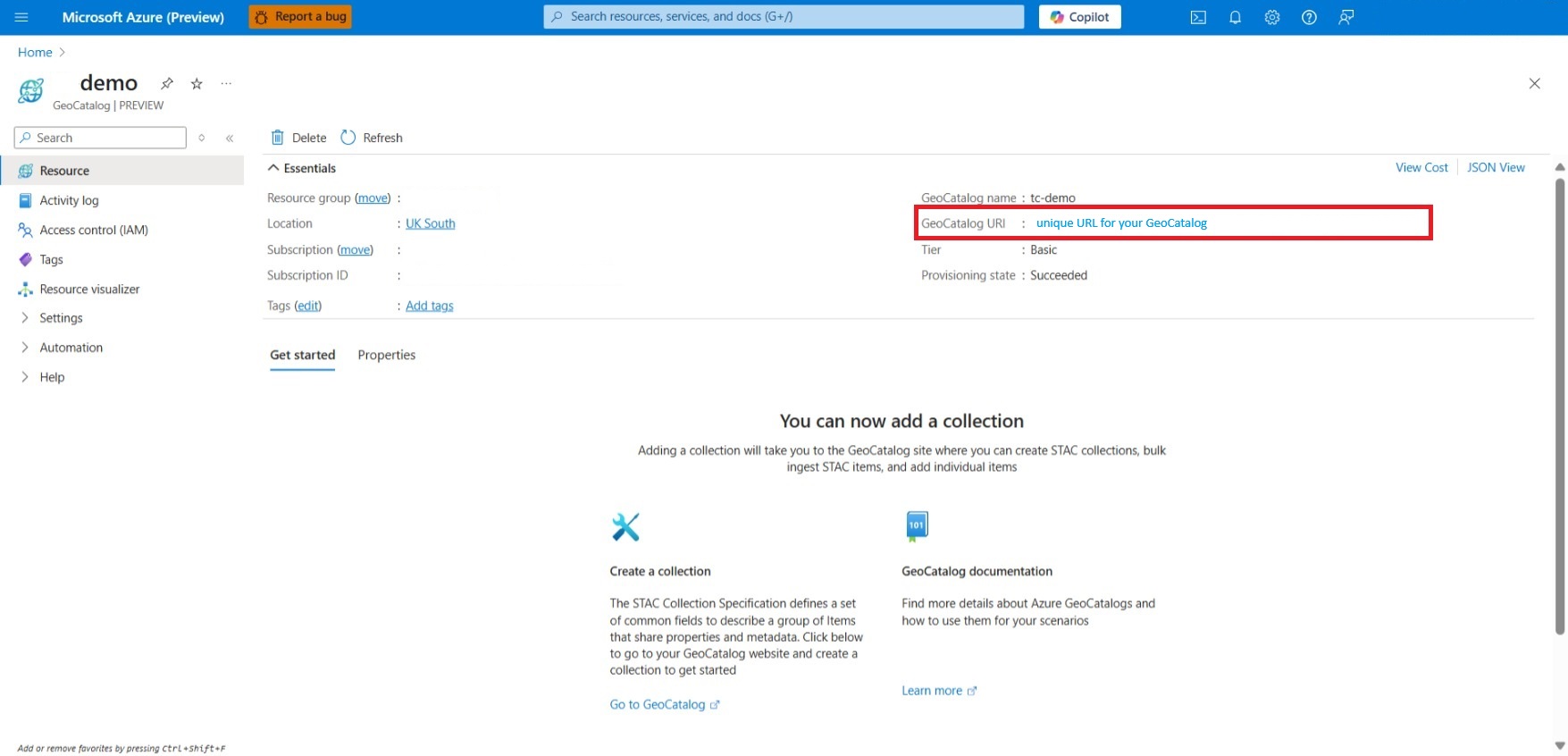Open JSON View
Viewport: 1568px width, 756px height.
point(1496,168)
